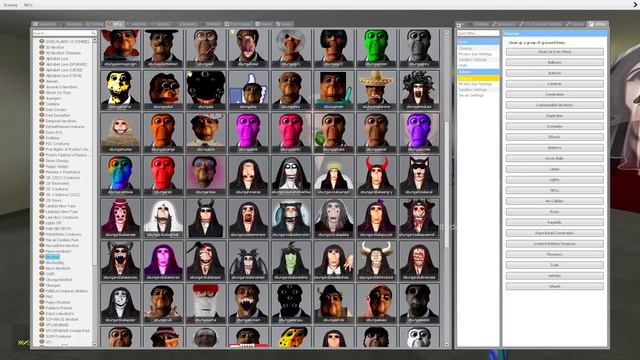
Task: Select the Lights Off category
Action: click(x=53, y=223)
